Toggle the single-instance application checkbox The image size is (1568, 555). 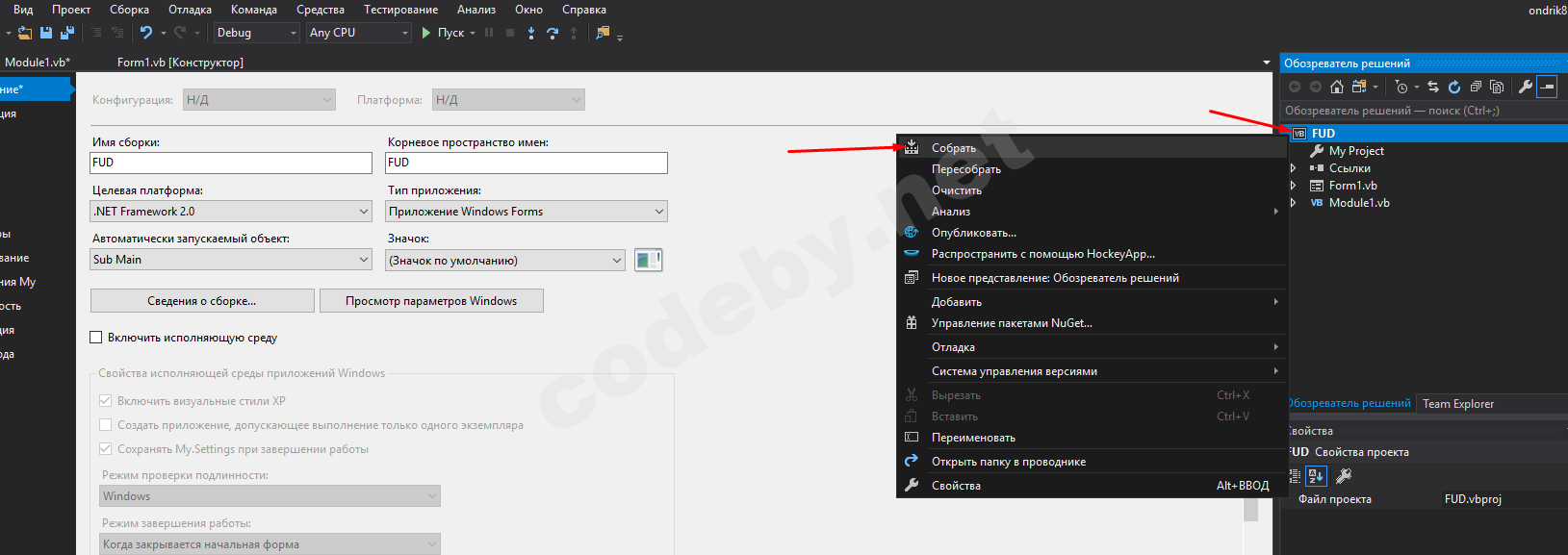coord(106,425)
